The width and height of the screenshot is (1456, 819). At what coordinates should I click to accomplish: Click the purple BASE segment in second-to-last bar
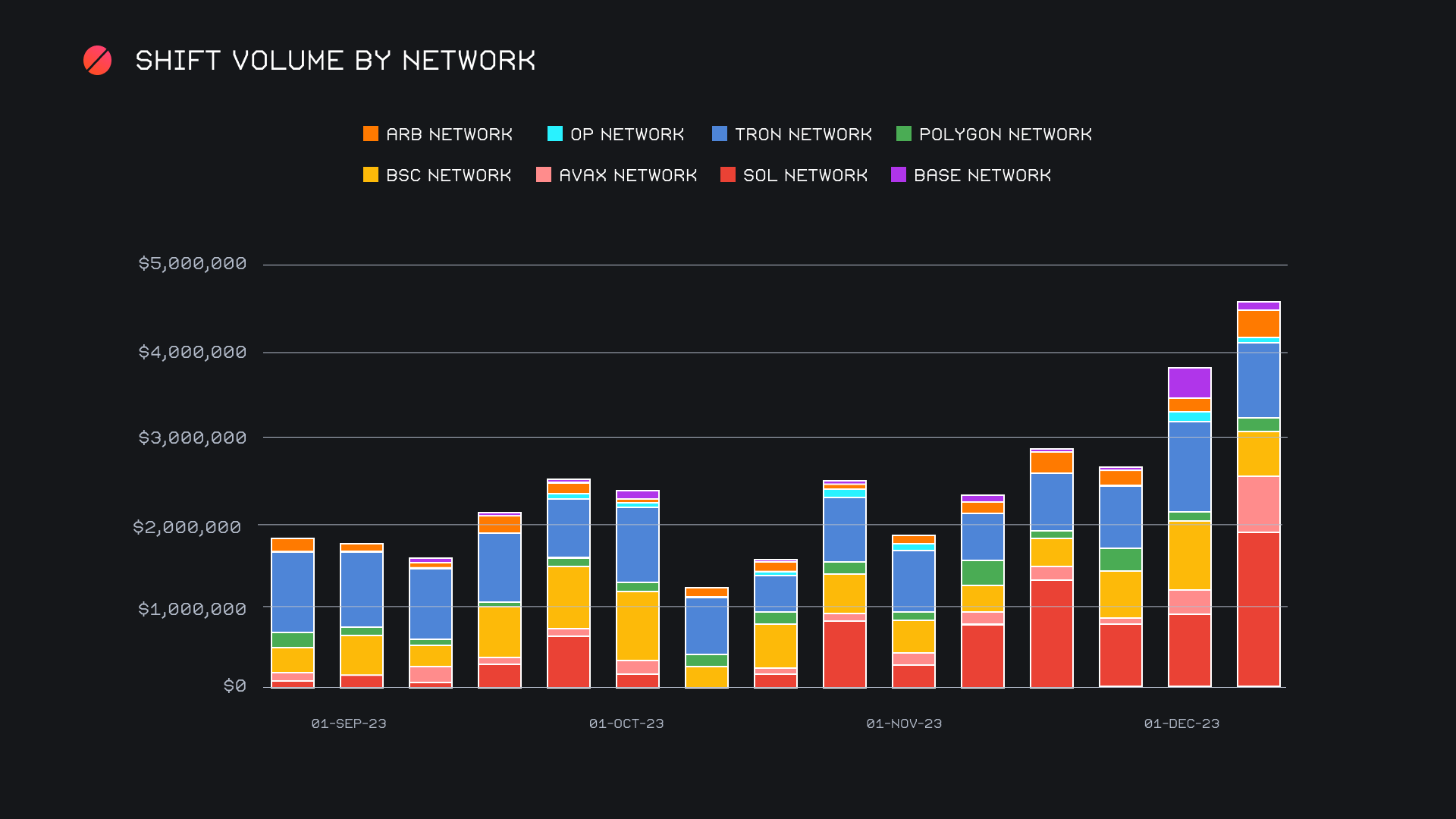pos(1189,383)
